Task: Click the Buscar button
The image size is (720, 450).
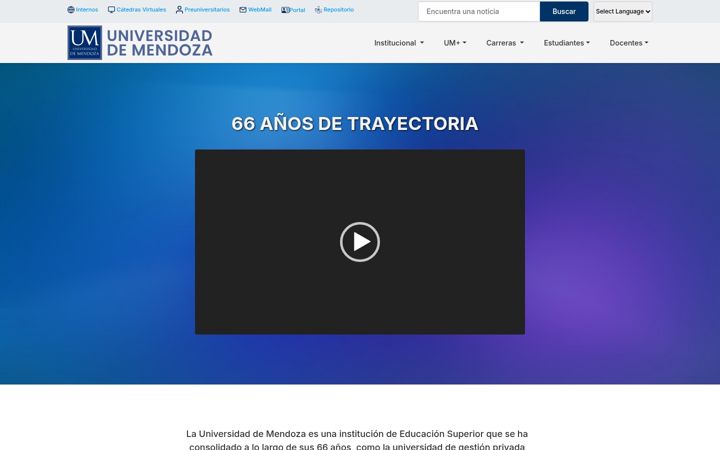Action: [564, 11]
